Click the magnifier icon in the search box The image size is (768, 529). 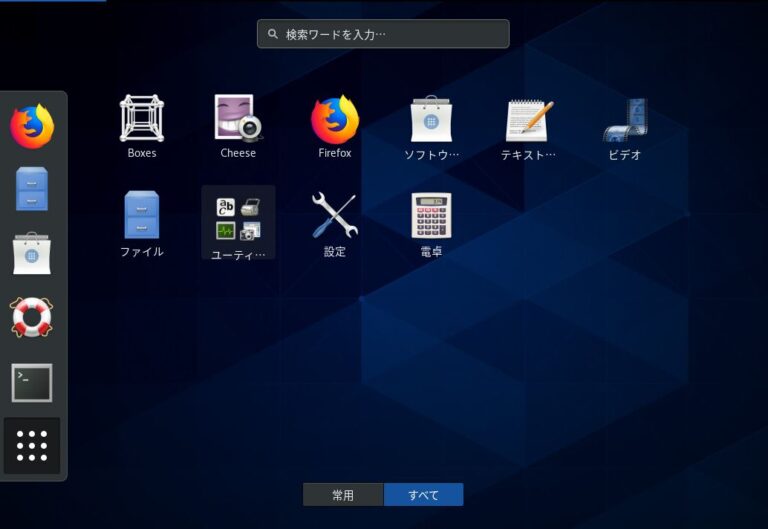273,34
